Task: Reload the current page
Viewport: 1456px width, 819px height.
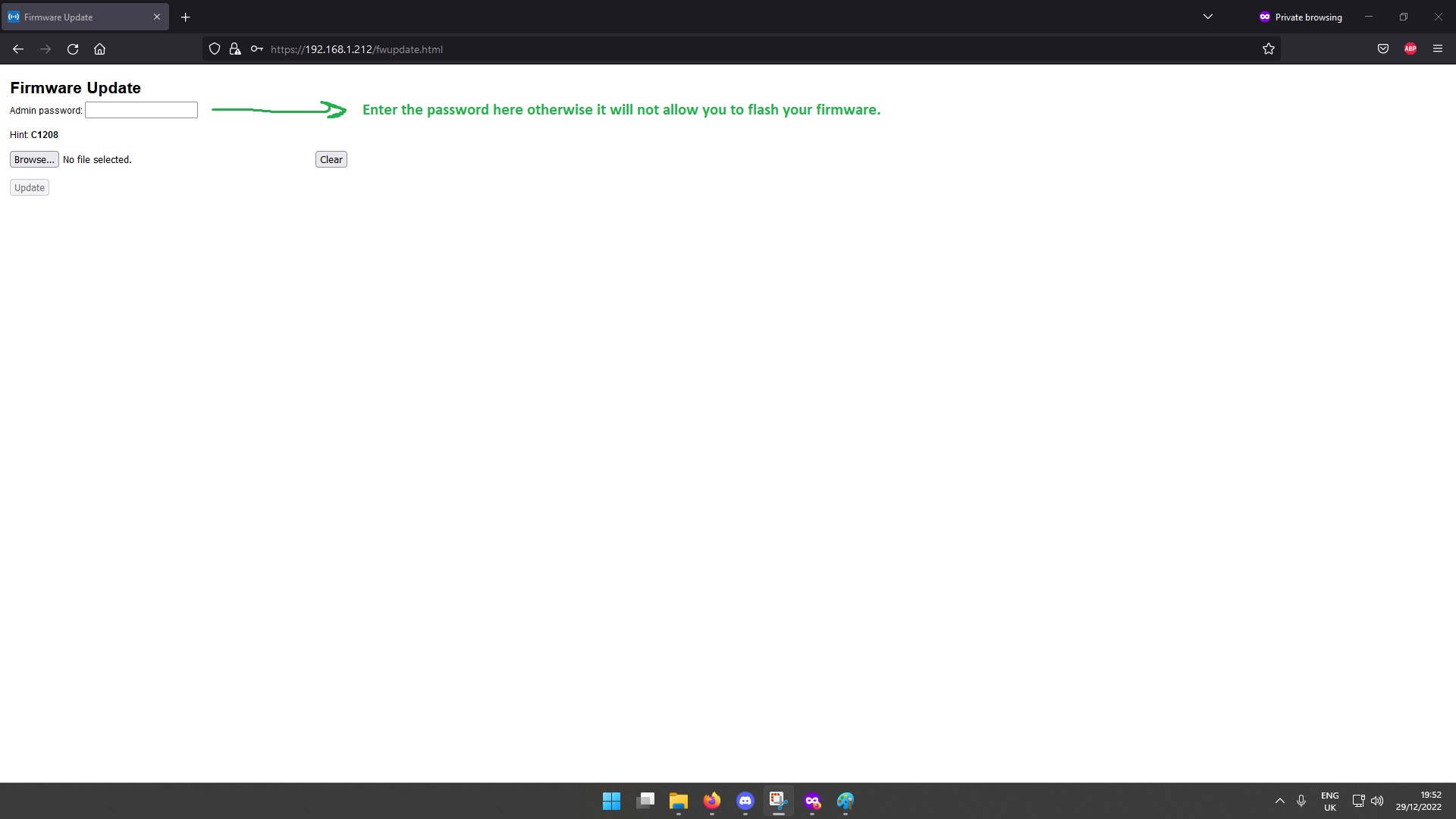Action: pos(73,49)
